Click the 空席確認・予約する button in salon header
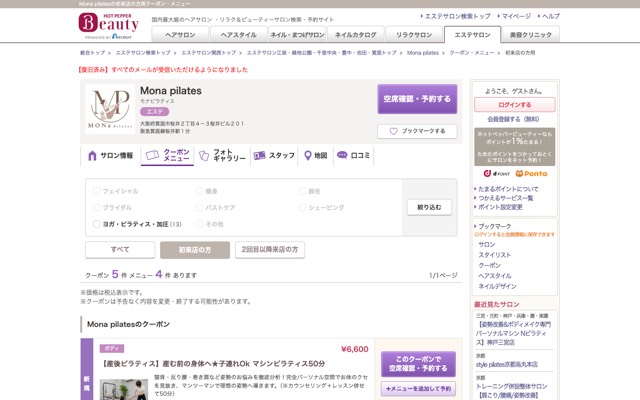This screenshot has height=400, width=640. point(417,99)
